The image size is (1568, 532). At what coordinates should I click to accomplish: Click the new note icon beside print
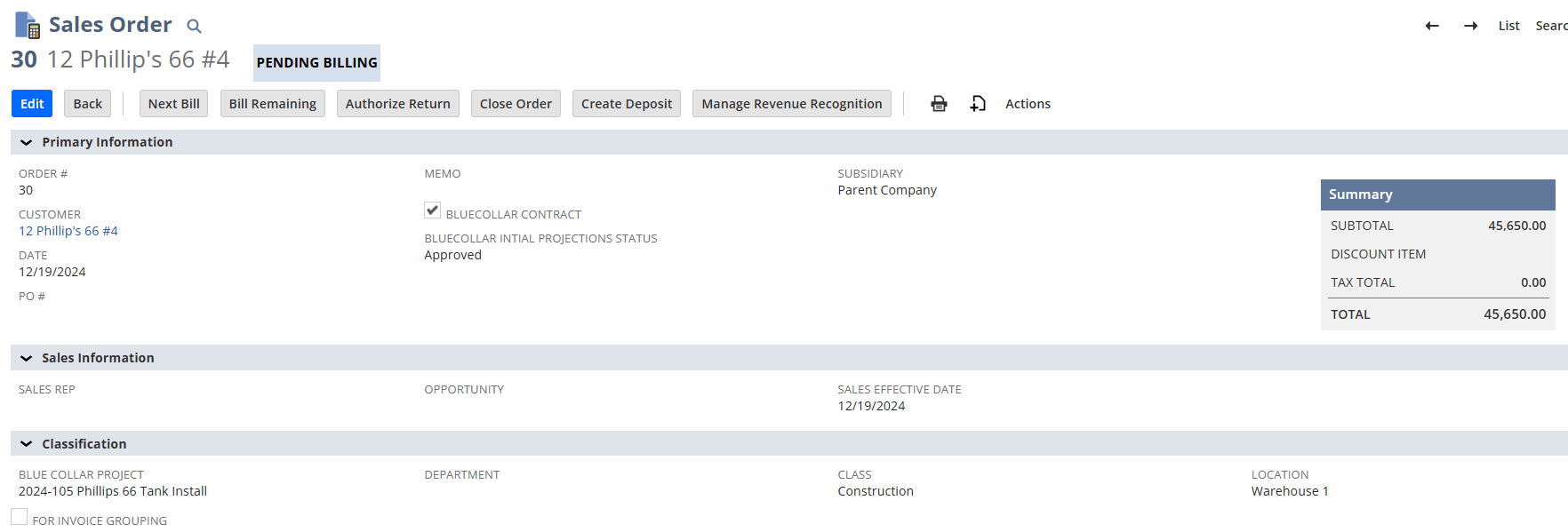978,104
